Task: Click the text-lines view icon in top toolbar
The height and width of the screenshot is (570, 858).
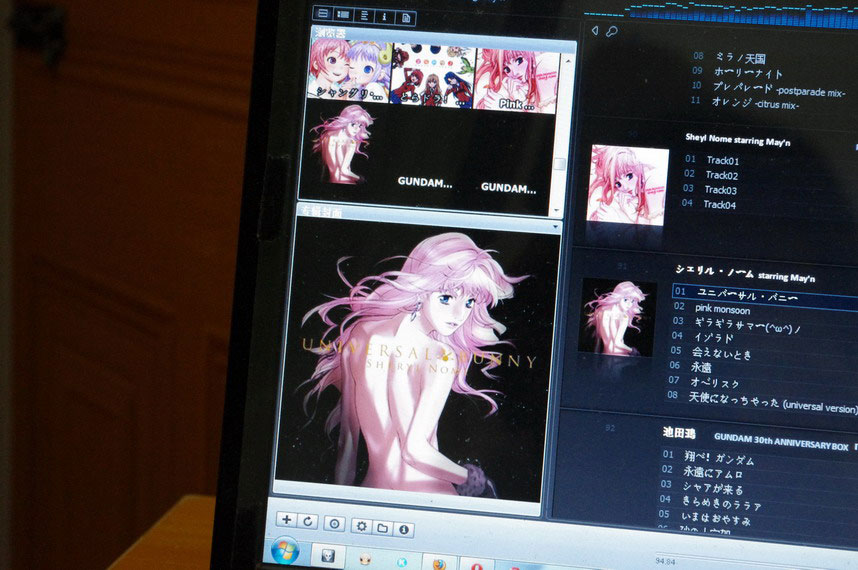Action: coord(364,15)
